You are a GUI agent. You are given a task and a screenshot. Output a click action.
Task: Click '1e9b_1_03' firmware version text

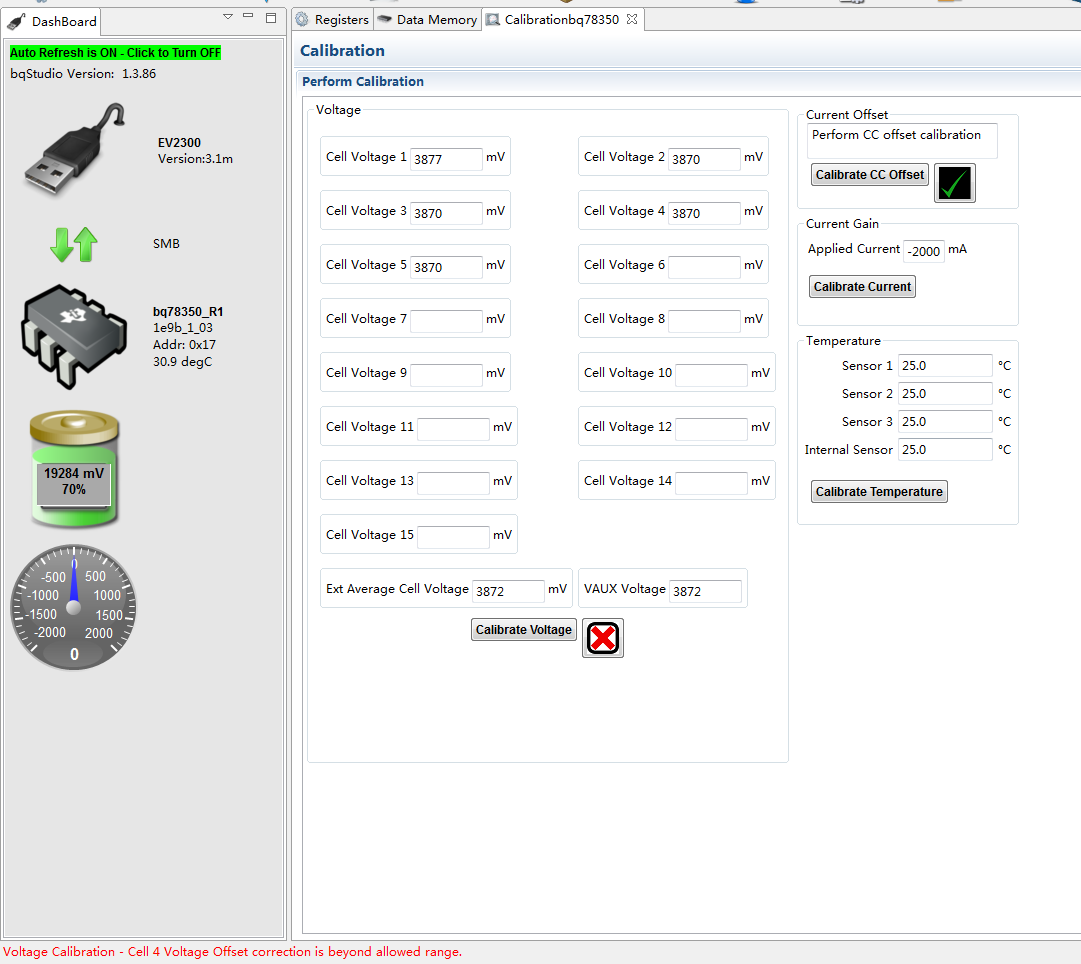pyautogui.click(x=183, y=328)
